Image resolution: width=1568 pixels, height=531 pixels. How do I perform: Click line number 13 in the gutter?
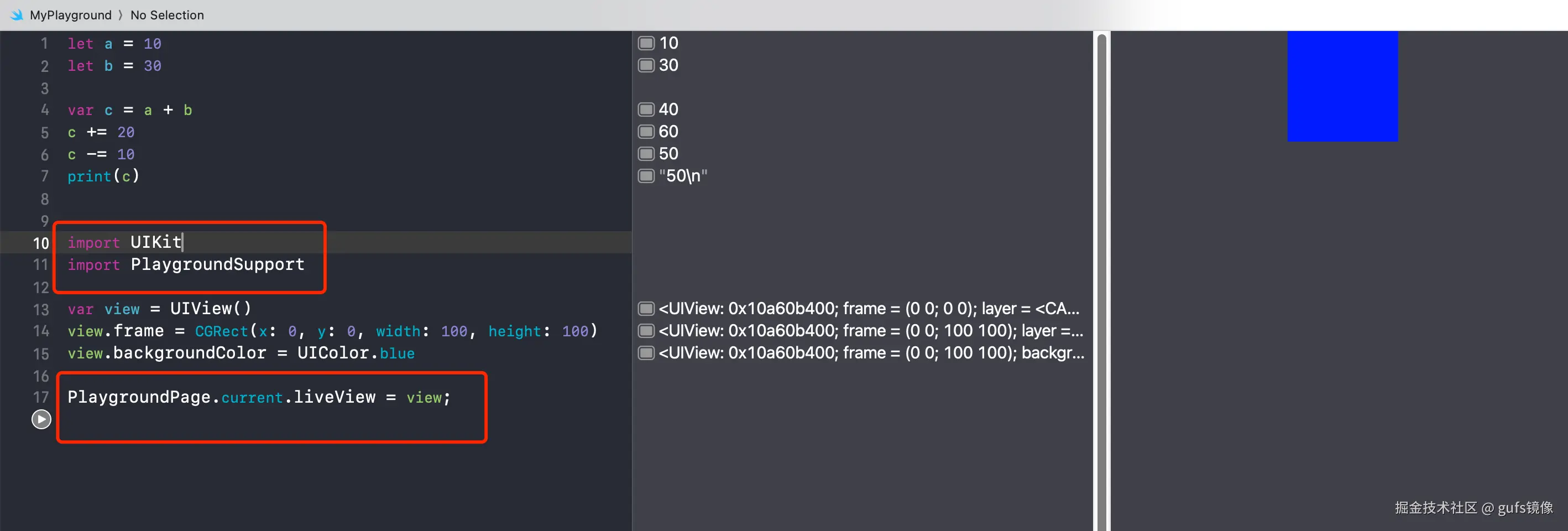click(41, 309)
